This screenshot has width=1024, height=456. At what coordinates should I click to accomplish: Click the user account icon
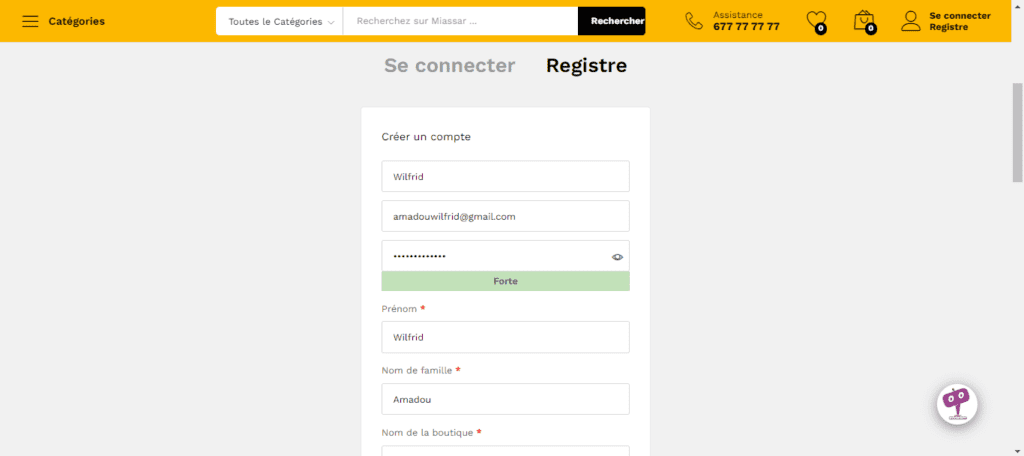pyautogui.click(x=910, y=21)
